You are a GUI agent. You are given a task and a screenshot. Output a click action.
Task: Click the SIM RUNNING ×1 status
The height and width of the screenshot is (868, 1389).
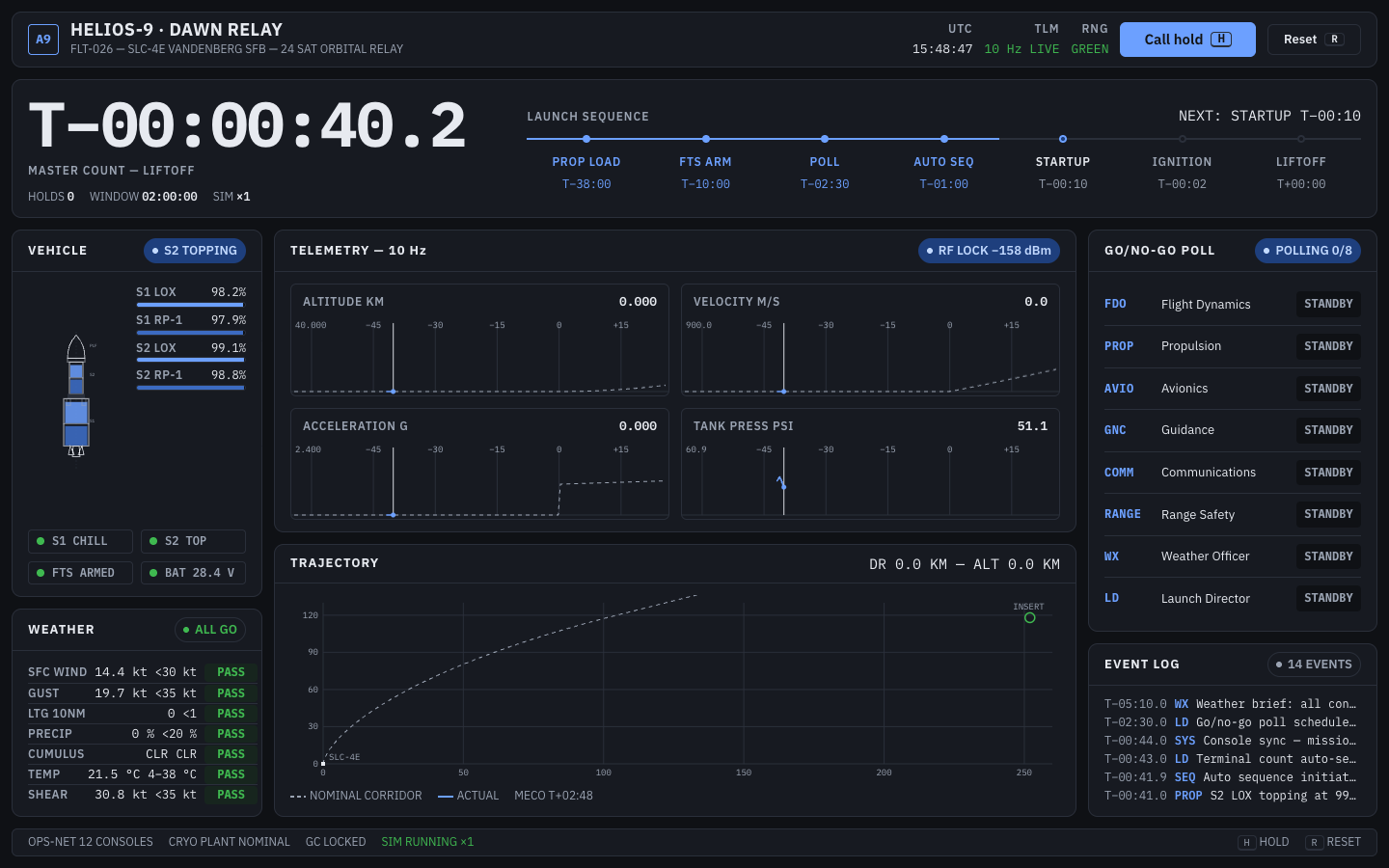(x=427, y=842)
